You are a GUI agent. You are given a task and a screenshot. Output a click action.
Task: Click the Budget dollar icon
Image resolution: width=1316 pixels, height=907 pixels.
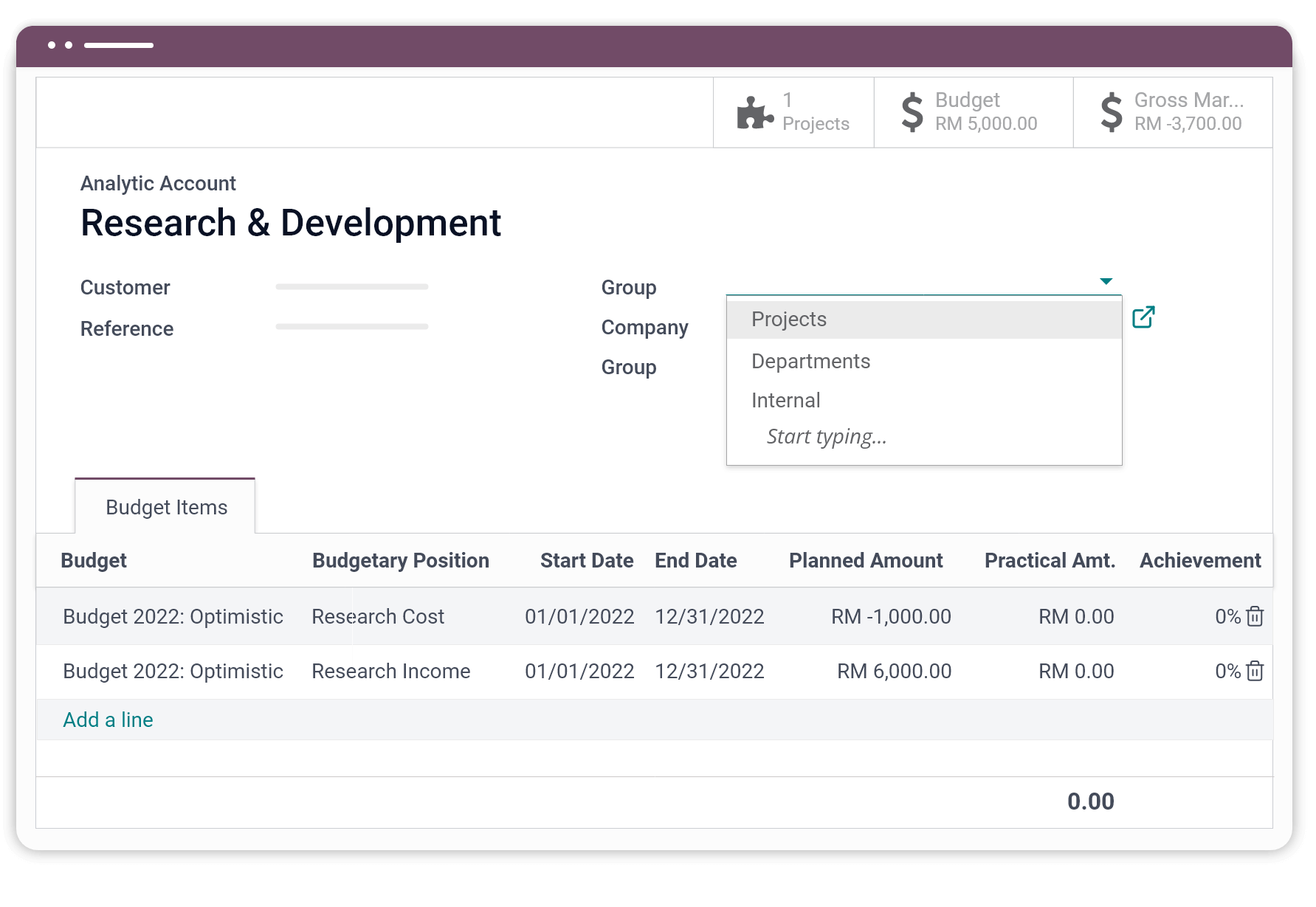pos(913,112)
